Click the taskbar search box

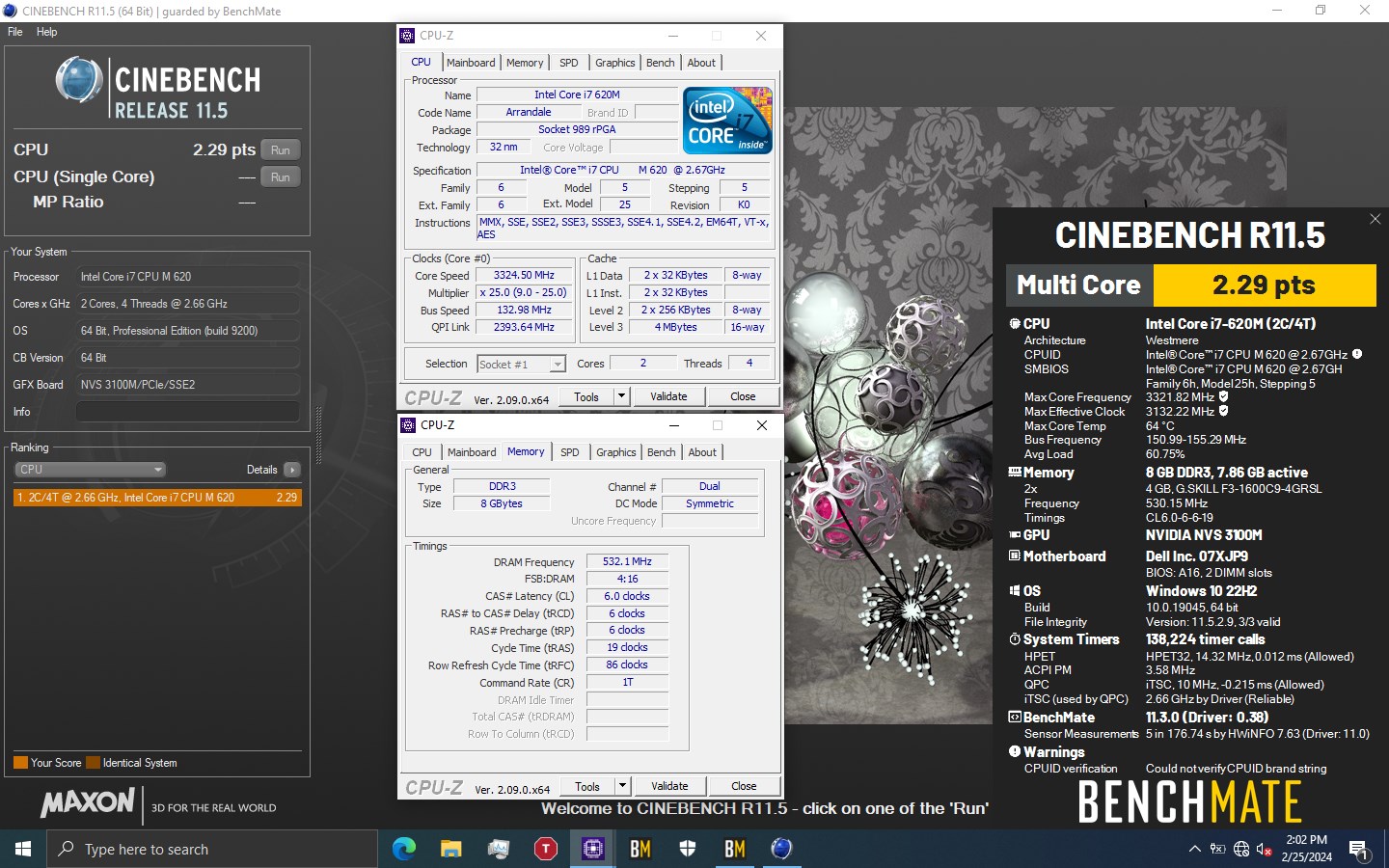point(212,849)
